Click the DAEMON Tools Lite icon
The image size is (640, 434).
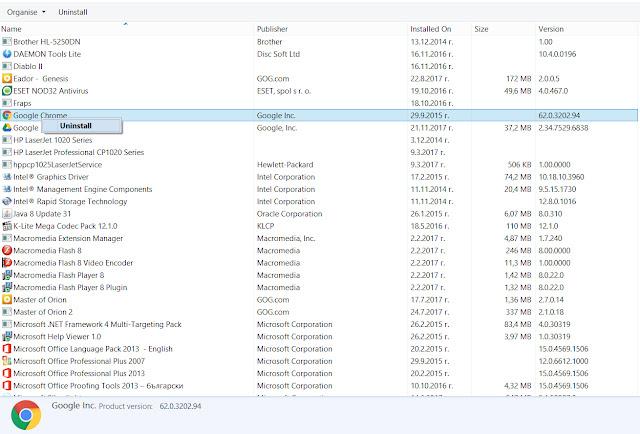coord(7,54)
